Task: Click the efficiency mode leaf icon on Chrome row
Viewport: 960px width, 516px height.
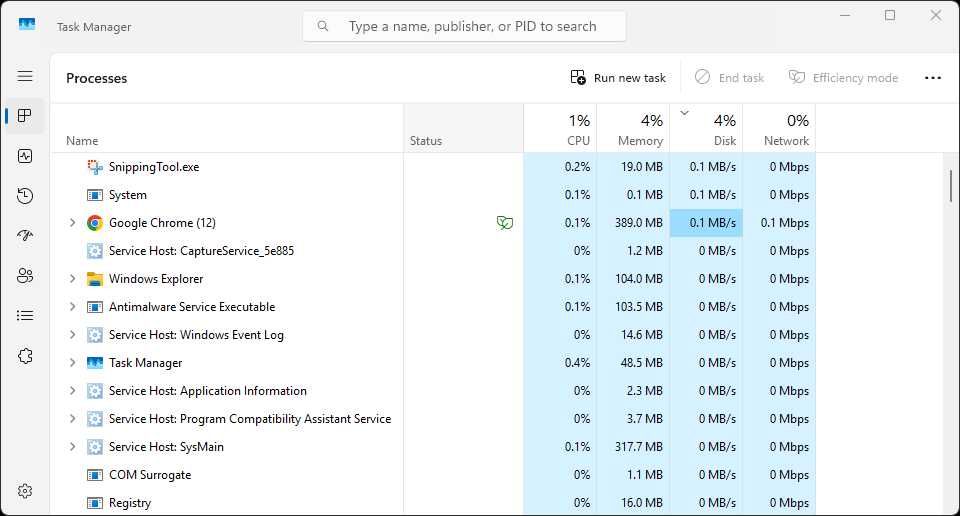Action: [x=504, y=223]
